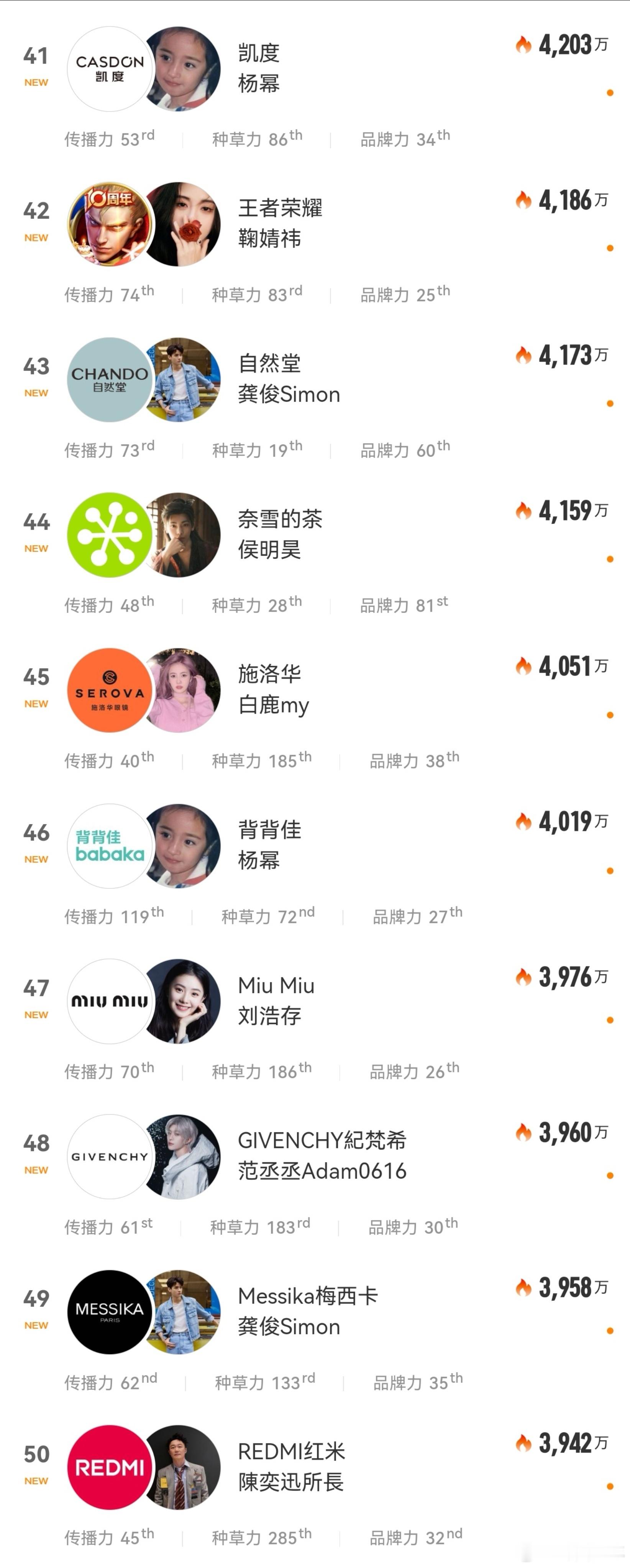Tap the orange SEROVA brand logo

[x=110, y=690]
